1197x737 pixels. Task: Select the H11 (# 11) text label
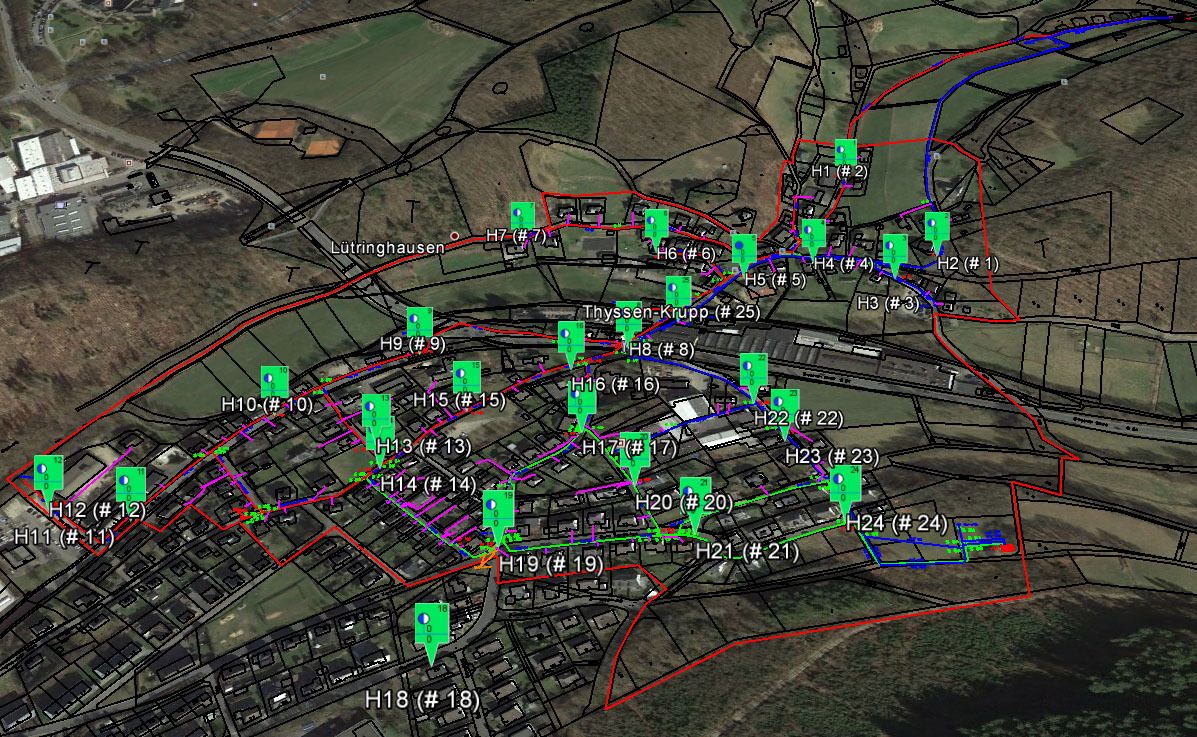coord(64,536)
